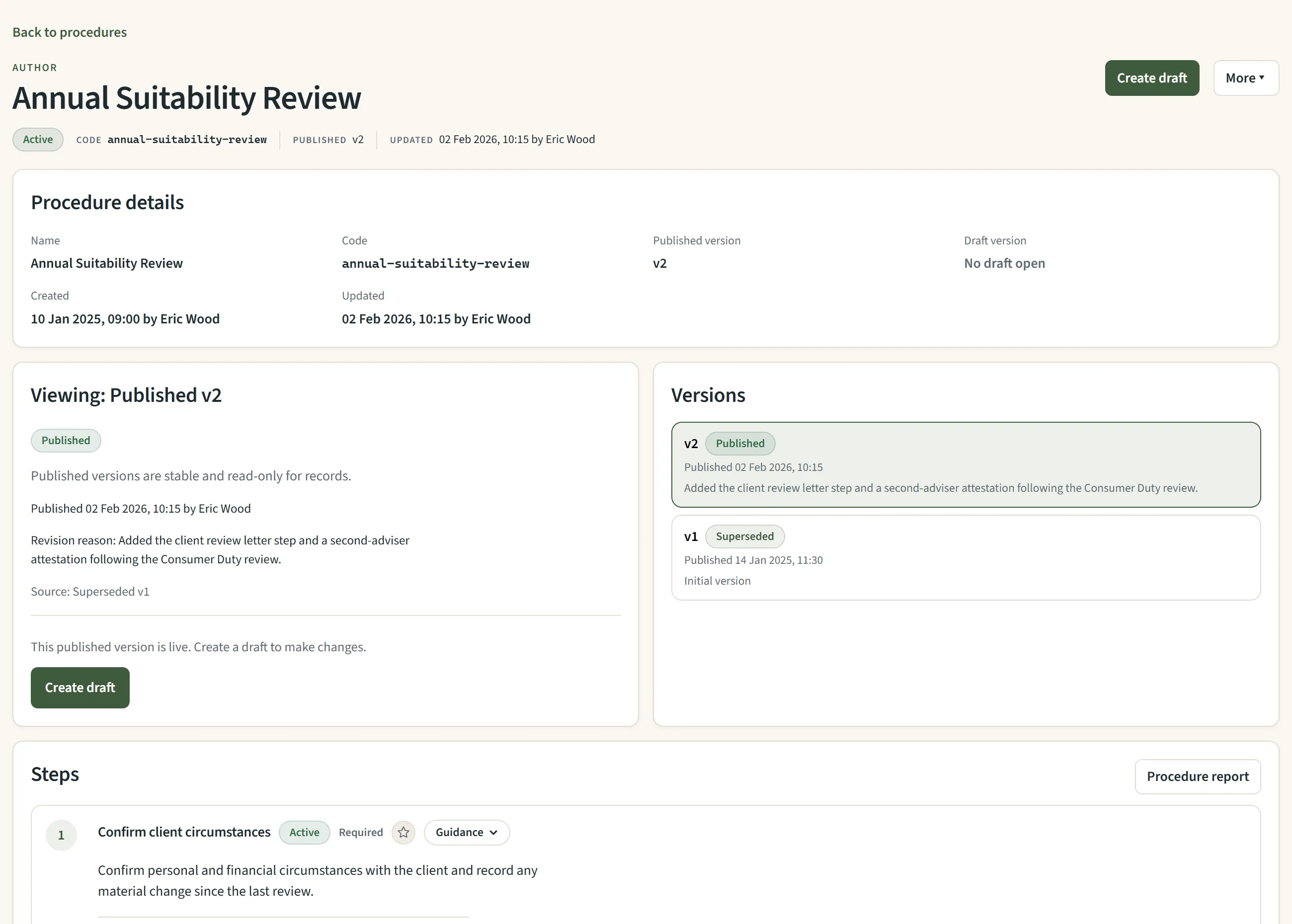Click Create draft in the page header
Viewport: 1292px width, 924px height.
[1152, 78]
